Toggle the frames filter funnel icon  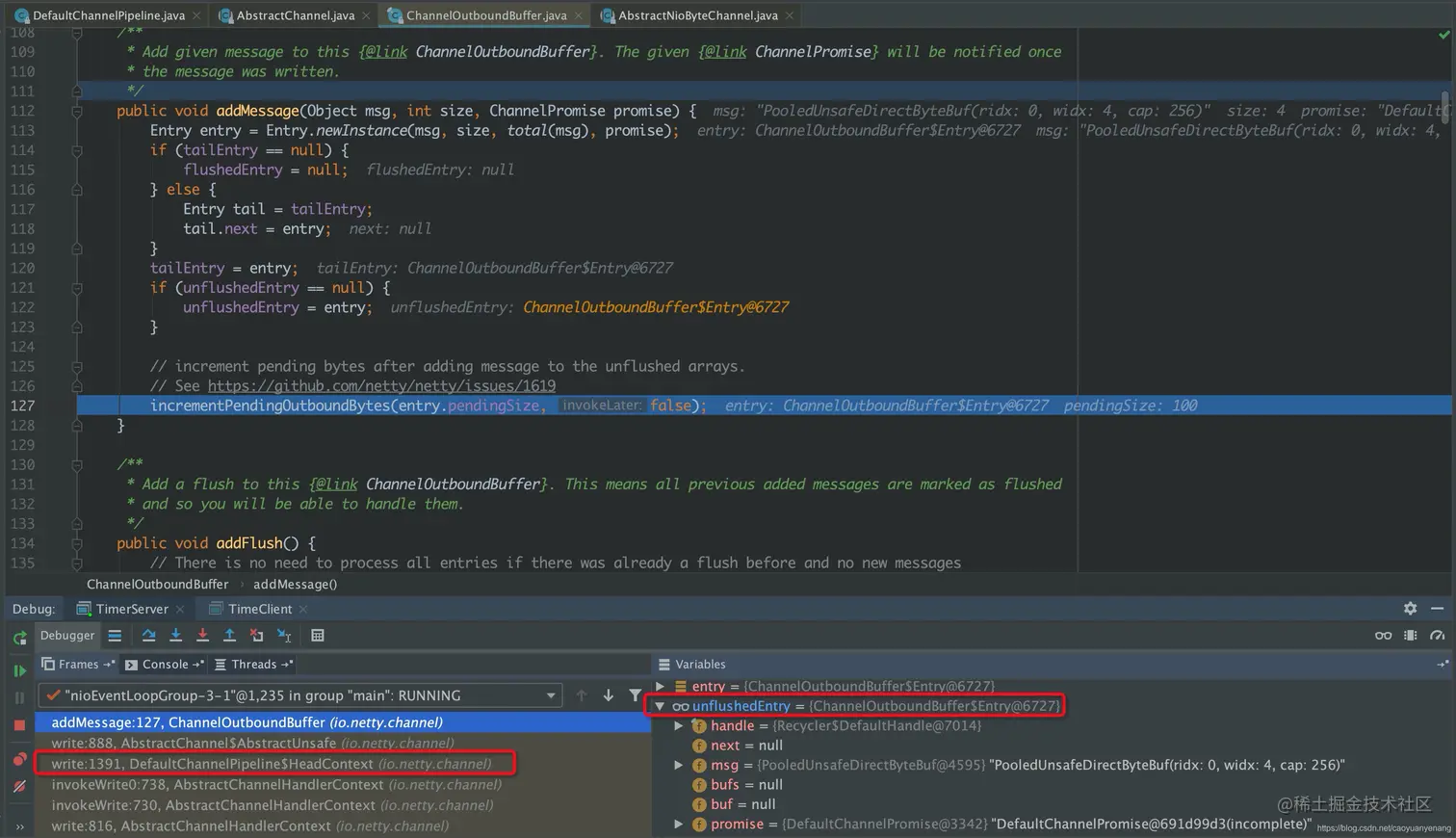(x=635, y=695)
